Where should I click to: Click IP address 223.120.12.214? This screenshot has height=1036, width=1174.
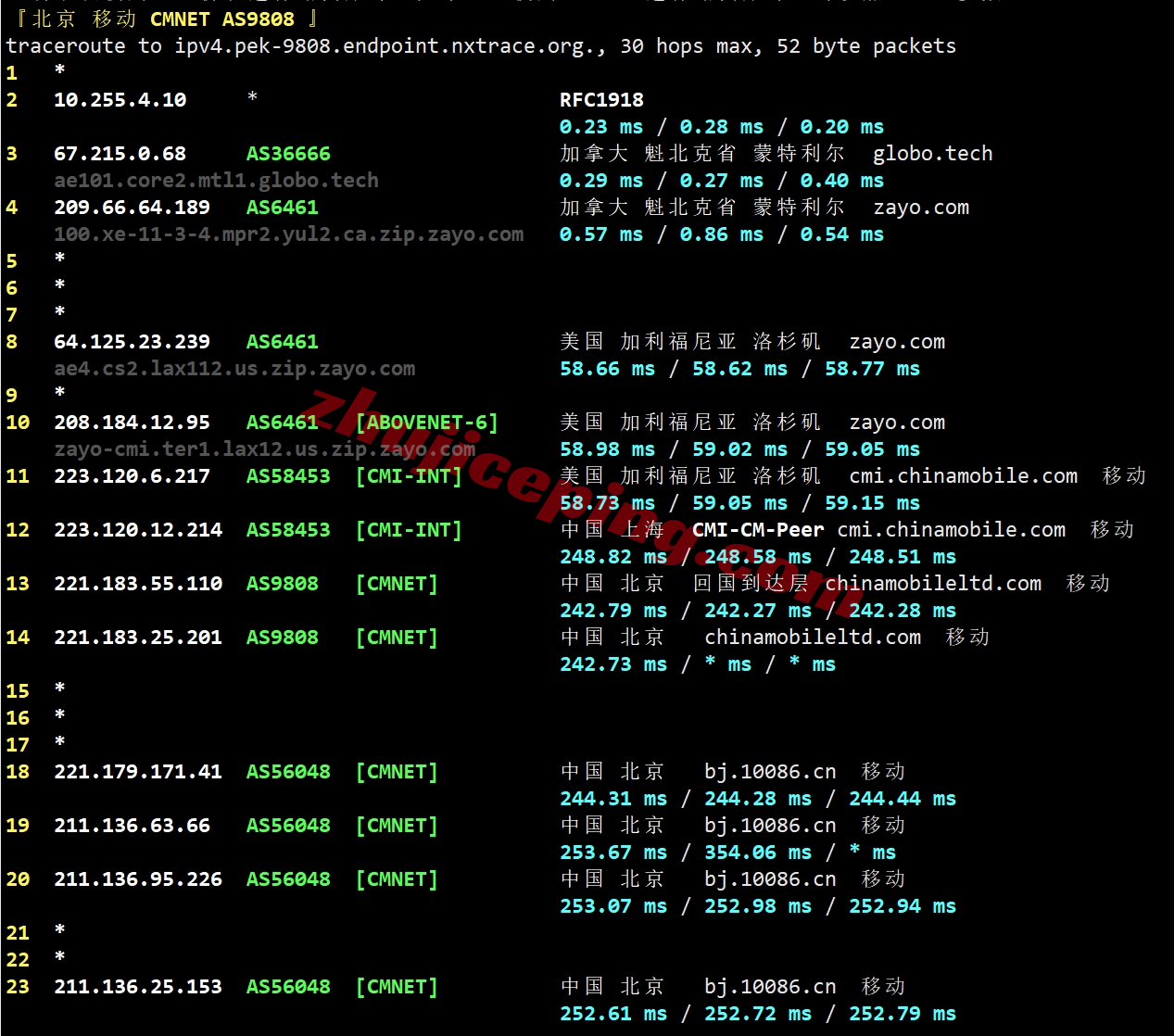coord(138,530)
